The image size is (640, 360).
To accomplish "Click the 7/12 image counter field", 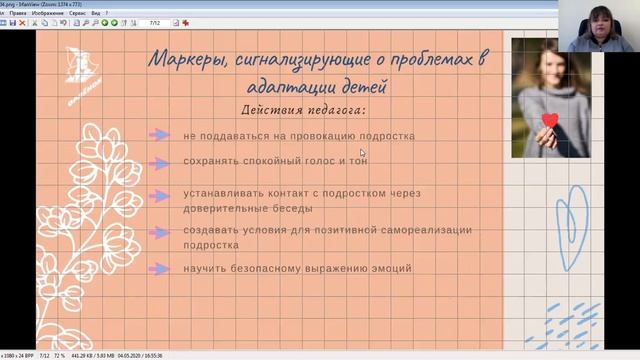I will point(155,23).
